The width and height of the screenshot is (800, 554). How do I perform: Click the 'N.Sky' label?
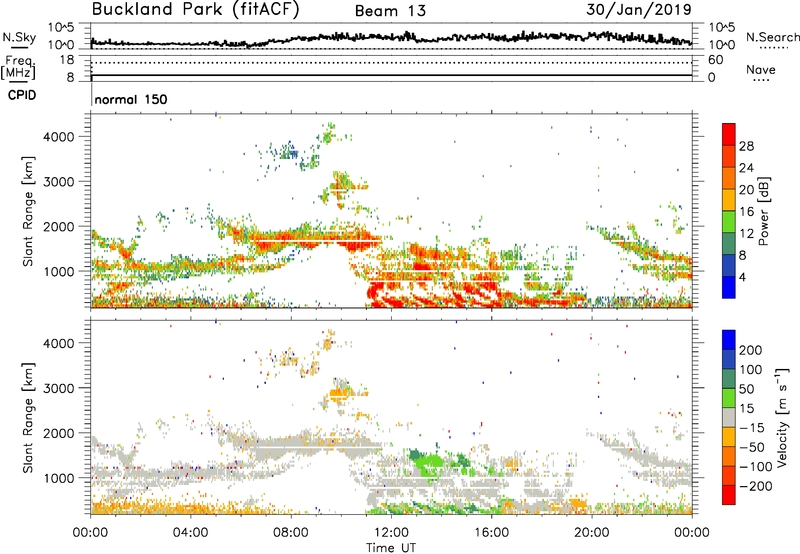click(x=19, y=38)
